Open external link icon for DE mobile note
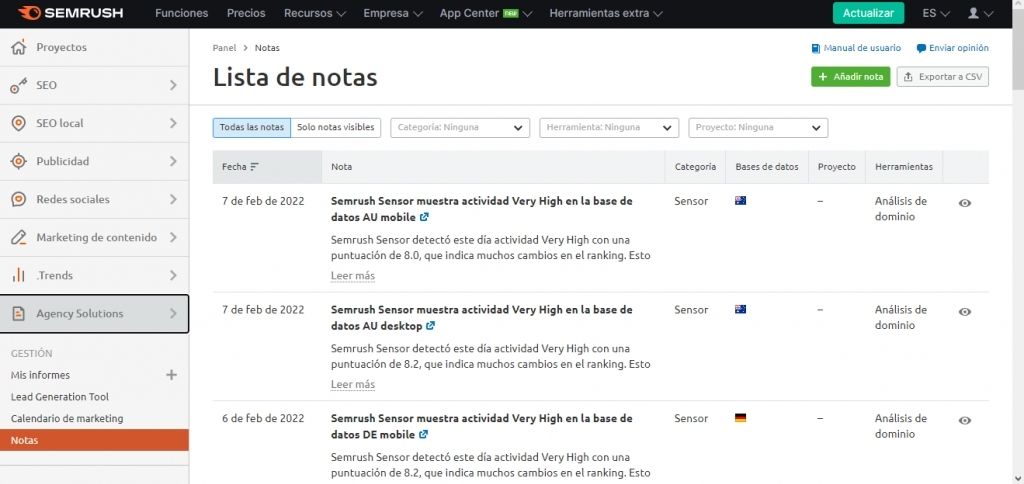1024x484 pixels. 423,434
